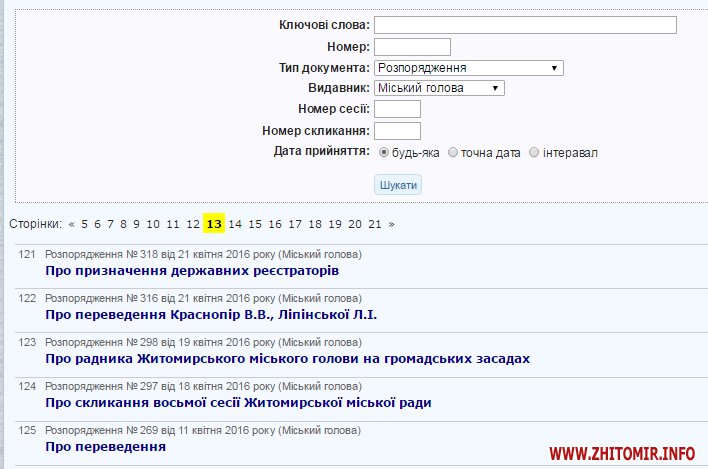Click the 'Номер сесії' input box
708x469 pixels.
397,109
